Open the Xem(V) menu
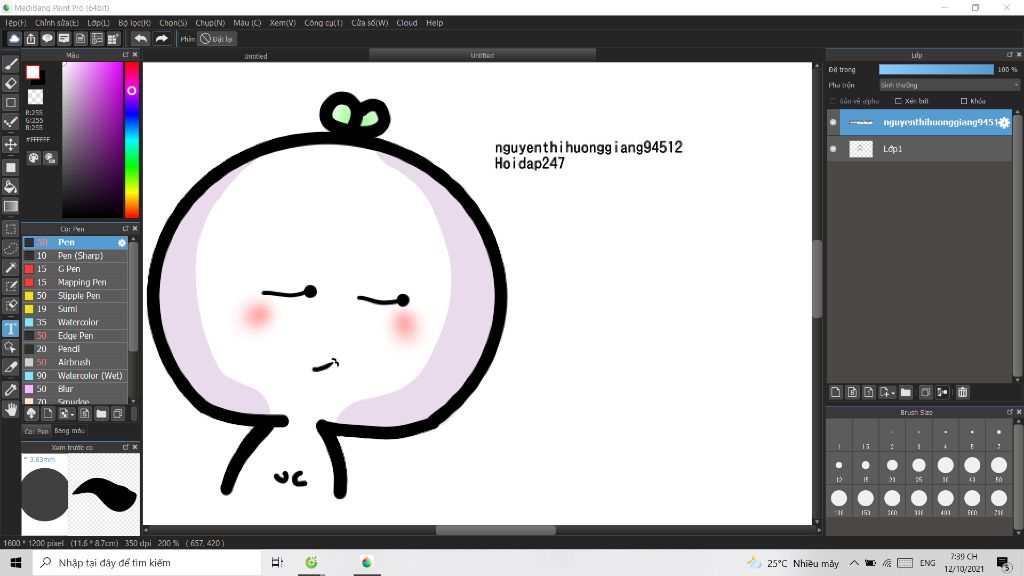This screenshot has height=576, width=1024. pyautogui.click(x=283, y=23)
